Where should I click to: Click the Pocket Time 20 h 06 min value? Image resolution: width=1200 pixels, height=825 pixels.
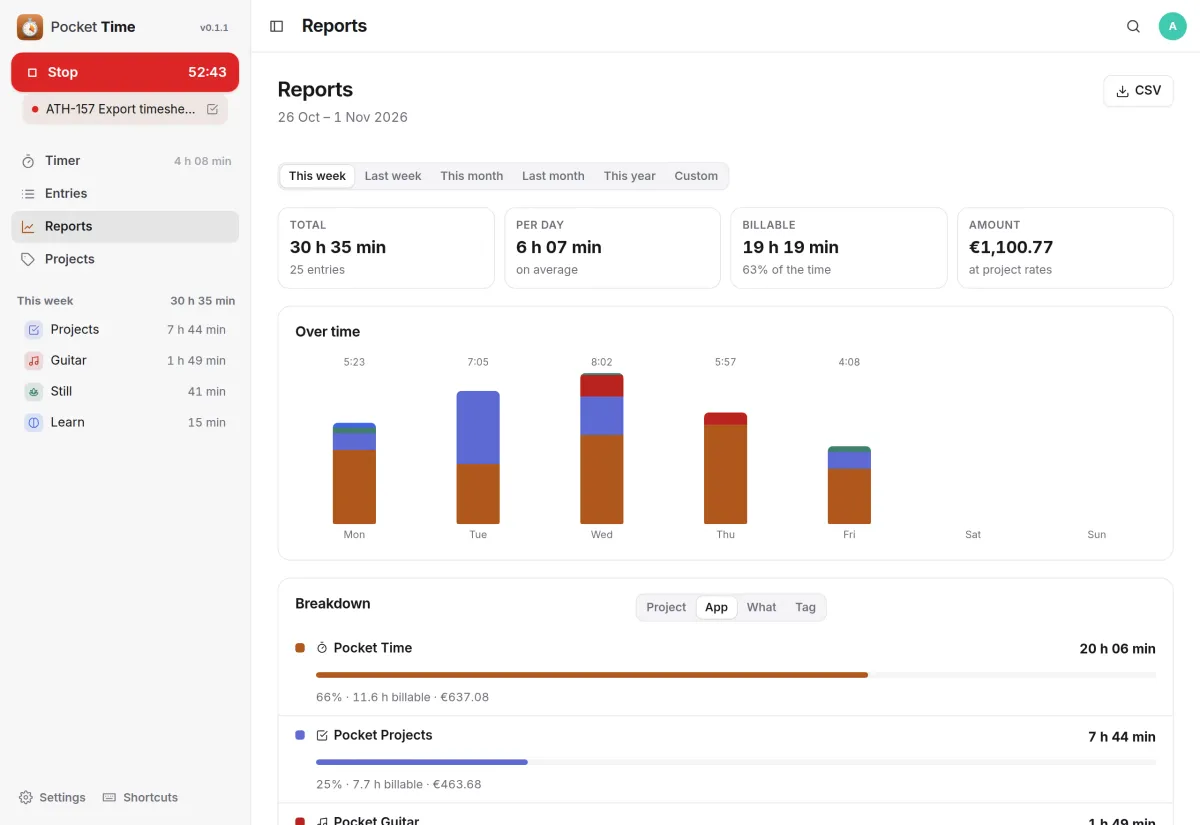tap(1117, 649)
